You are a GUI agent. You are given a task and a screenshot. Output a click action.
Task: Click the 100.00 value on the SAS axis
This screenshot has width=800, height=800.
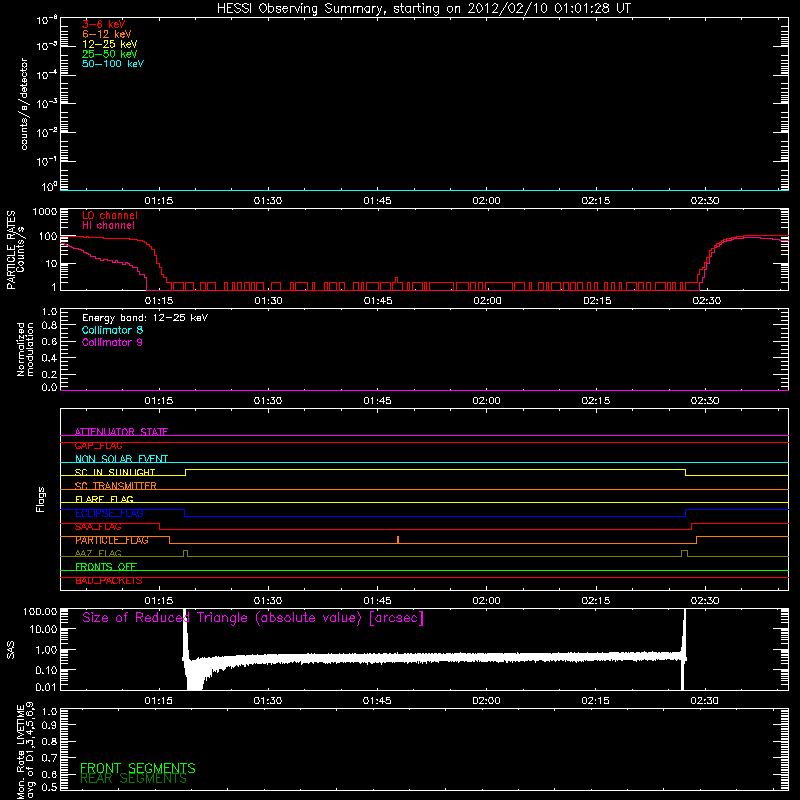[x=40, y=612]
